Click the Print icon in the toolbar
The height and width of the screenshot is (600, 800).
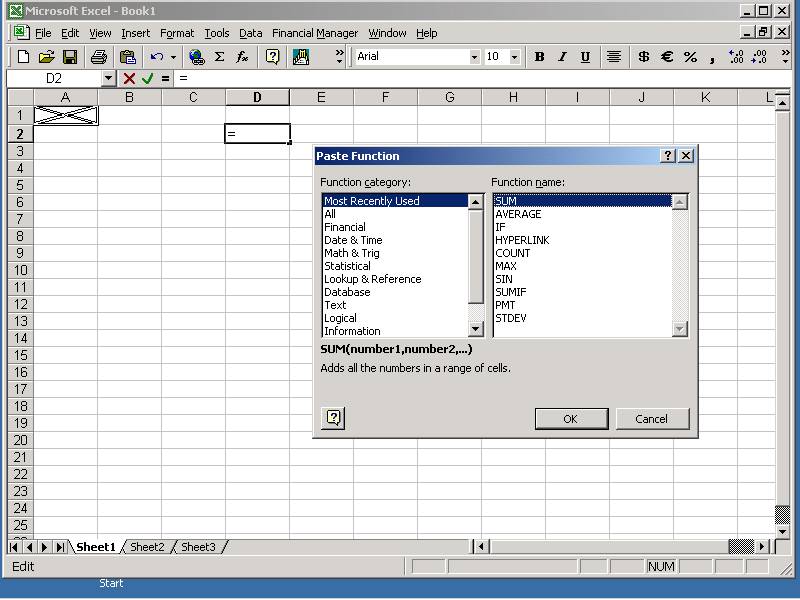click(98, 57)
